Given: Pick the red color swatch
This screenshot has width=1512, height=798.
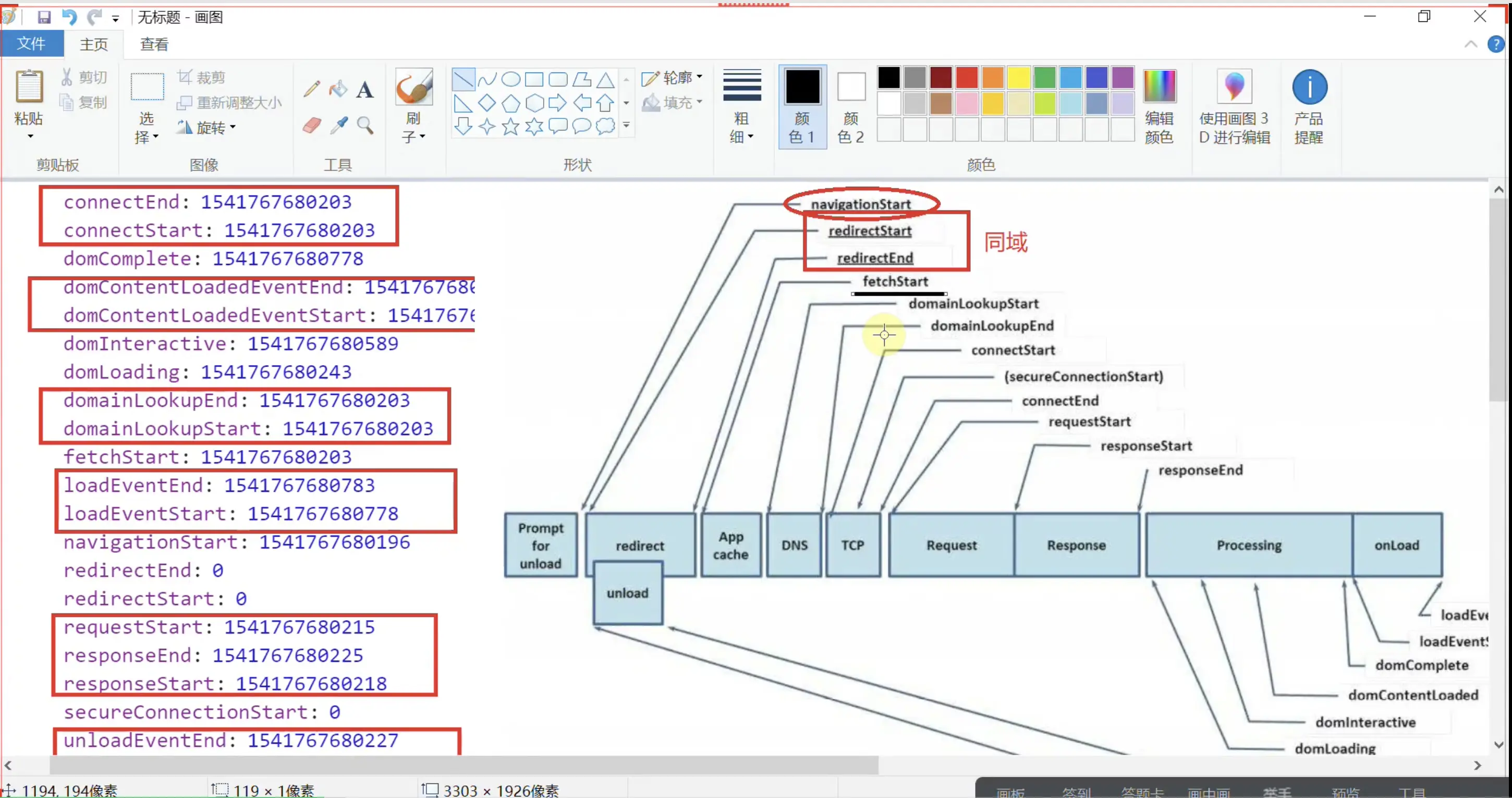Looking at the screenshot, I should [966, 77].
